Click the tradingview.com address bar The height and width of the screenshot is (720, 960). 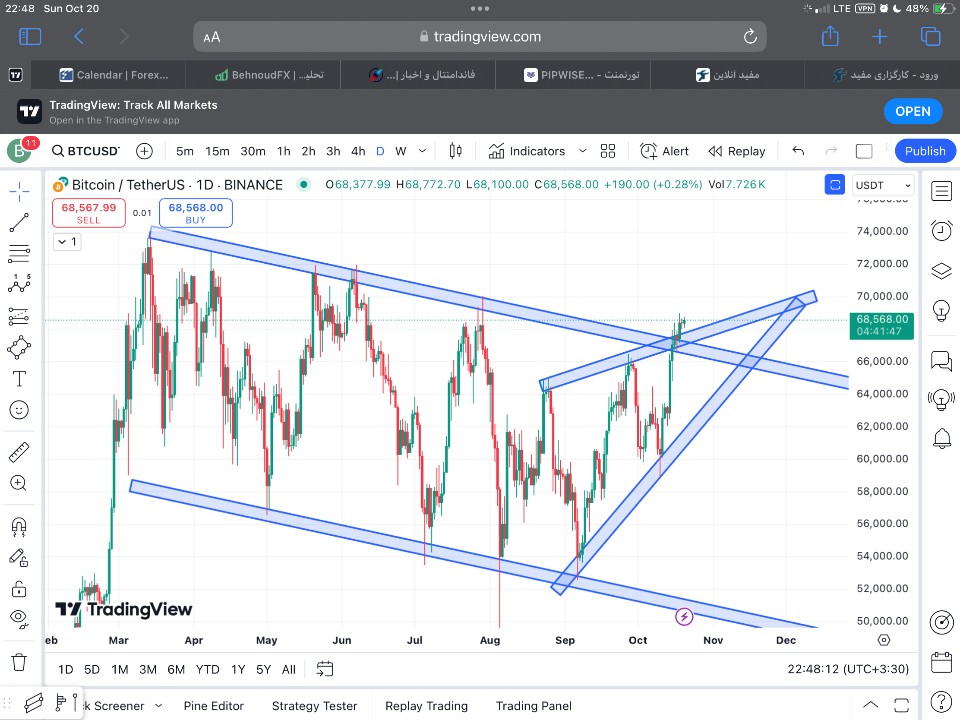480,37
